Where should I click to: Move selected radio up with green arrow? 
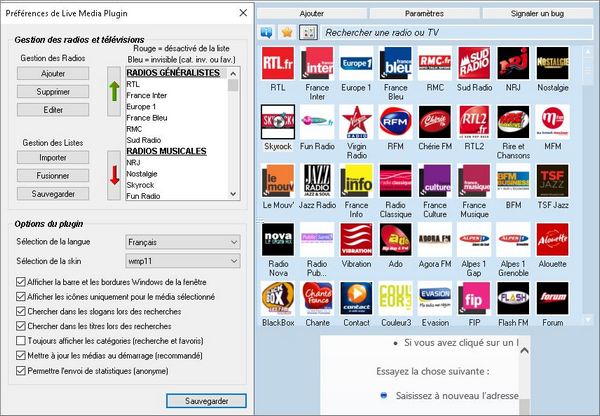(x=114, y=91)
